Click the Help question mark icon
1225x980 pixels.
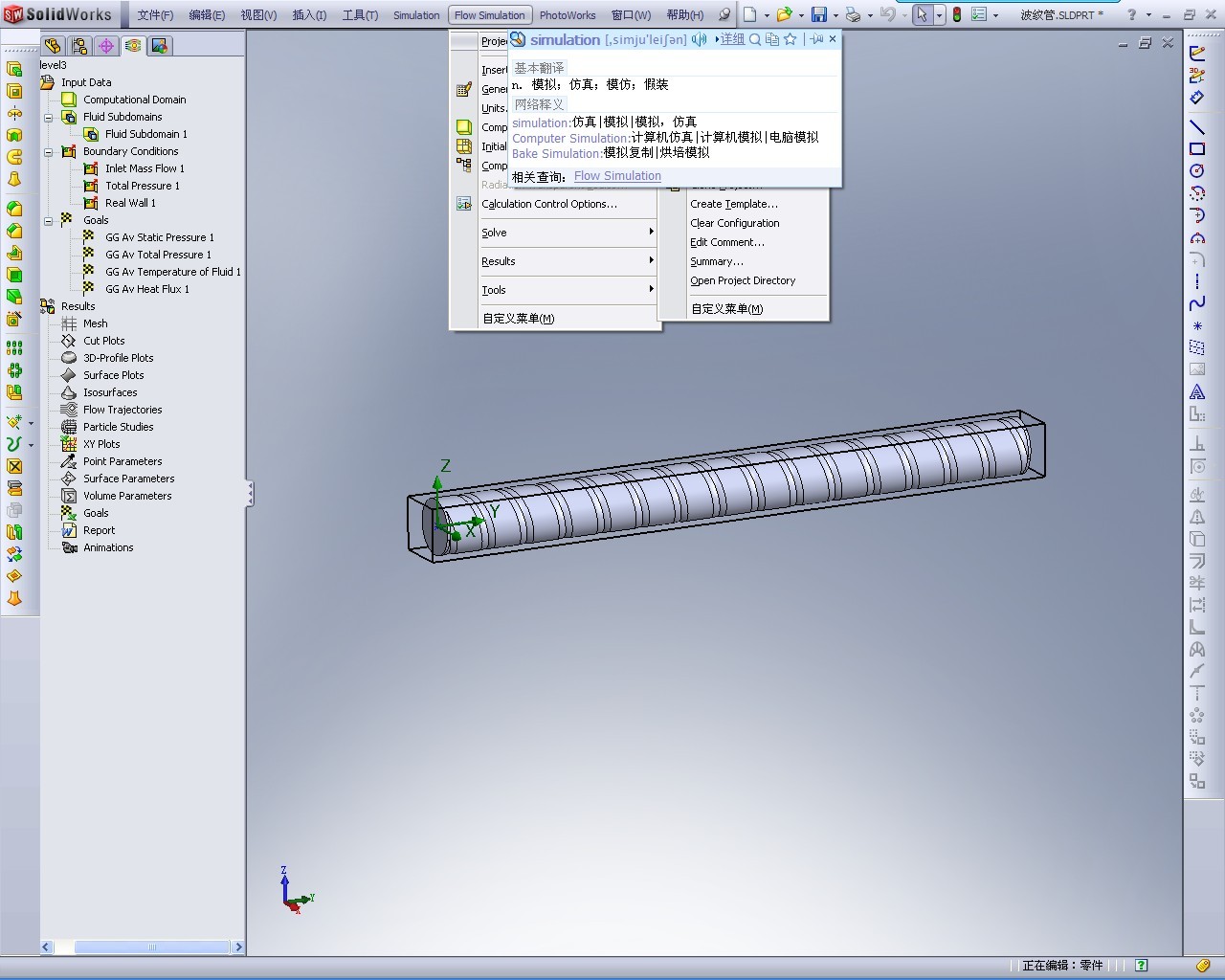click(1132, 14)
